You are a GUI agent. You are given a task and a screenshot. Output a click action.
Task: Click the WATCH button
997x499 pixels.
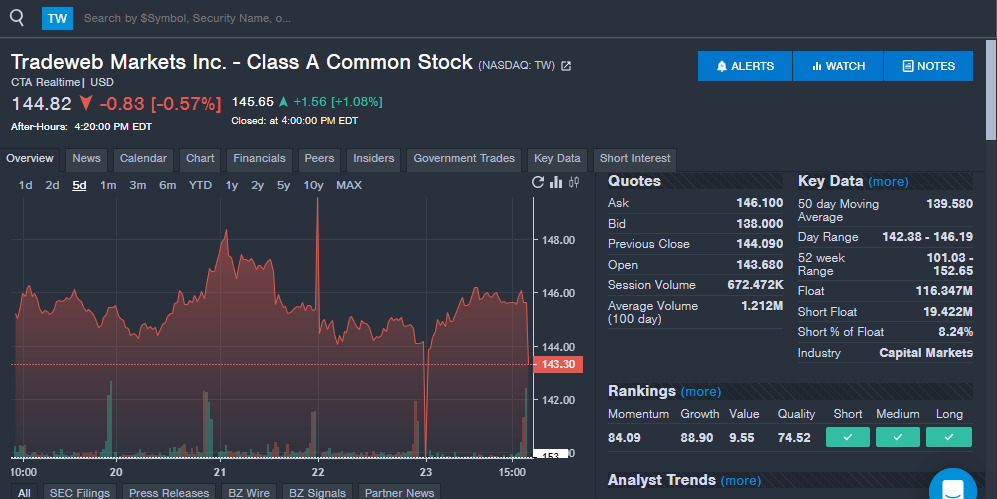coord(838,66)
